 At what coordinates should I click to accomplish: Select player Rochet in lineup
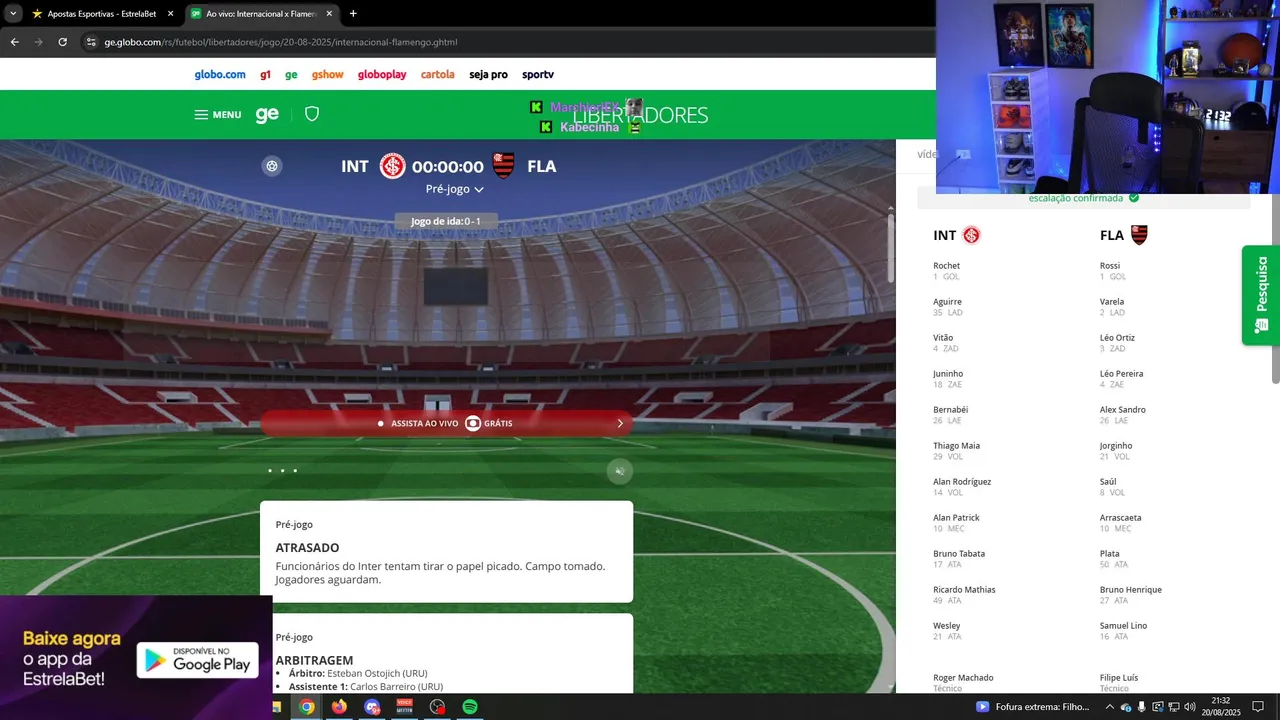pyautogui.click(x=946, y=266)
